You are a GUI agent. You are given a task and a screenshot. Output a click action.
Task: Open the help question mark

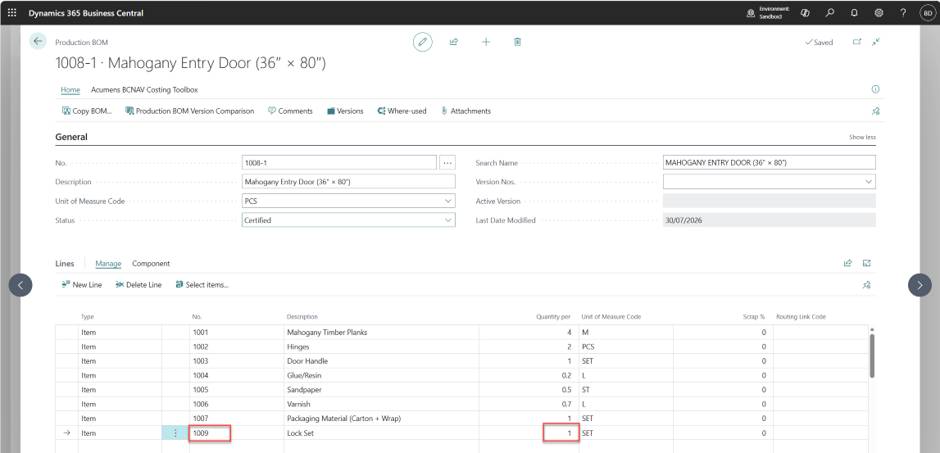903,13
